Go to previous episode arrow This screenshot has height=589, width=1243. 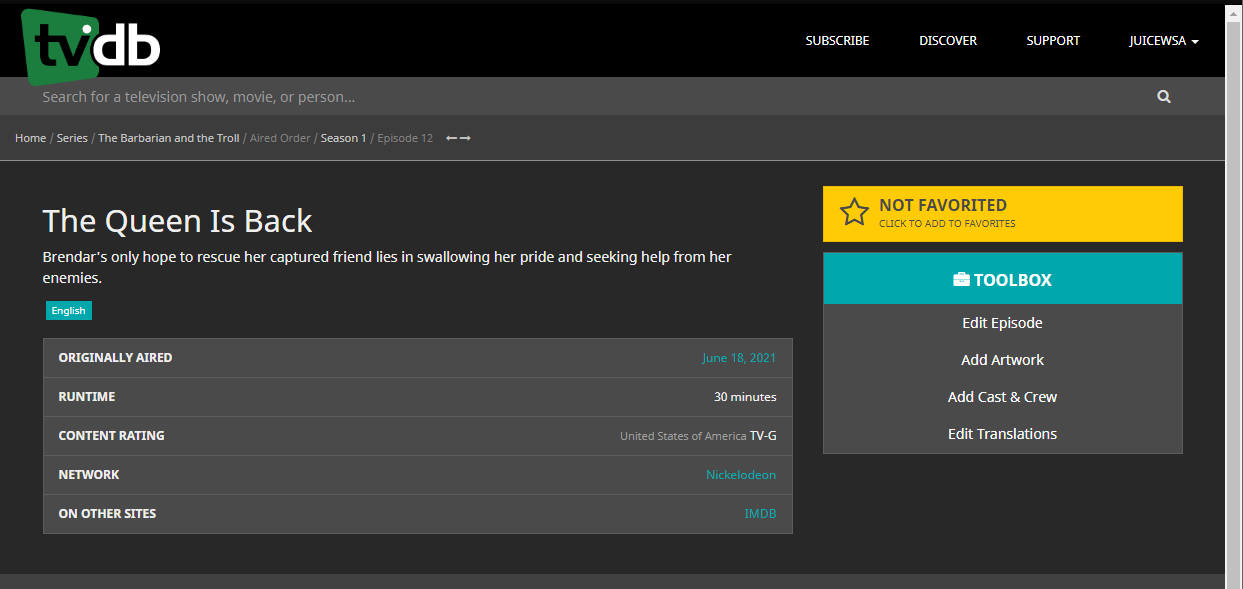[452, 138]
